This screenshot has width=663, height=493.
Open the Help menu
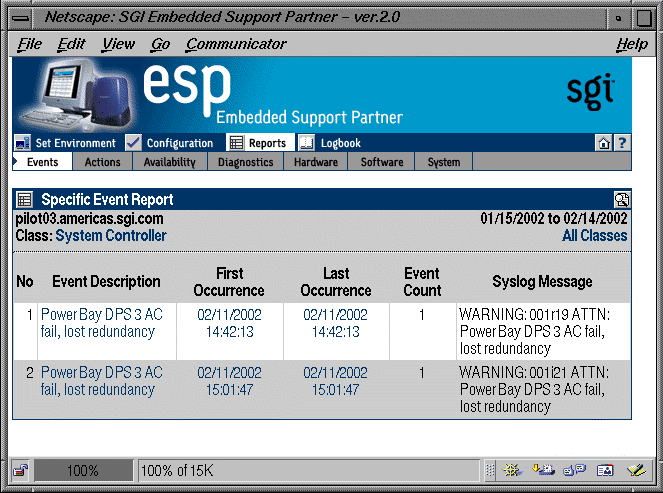(632, 44)
